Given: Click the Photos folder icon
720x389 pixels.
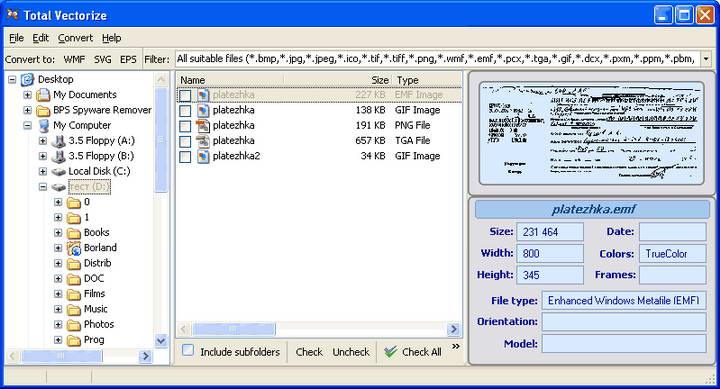Looking at the screenshot, I should [74, 325].
